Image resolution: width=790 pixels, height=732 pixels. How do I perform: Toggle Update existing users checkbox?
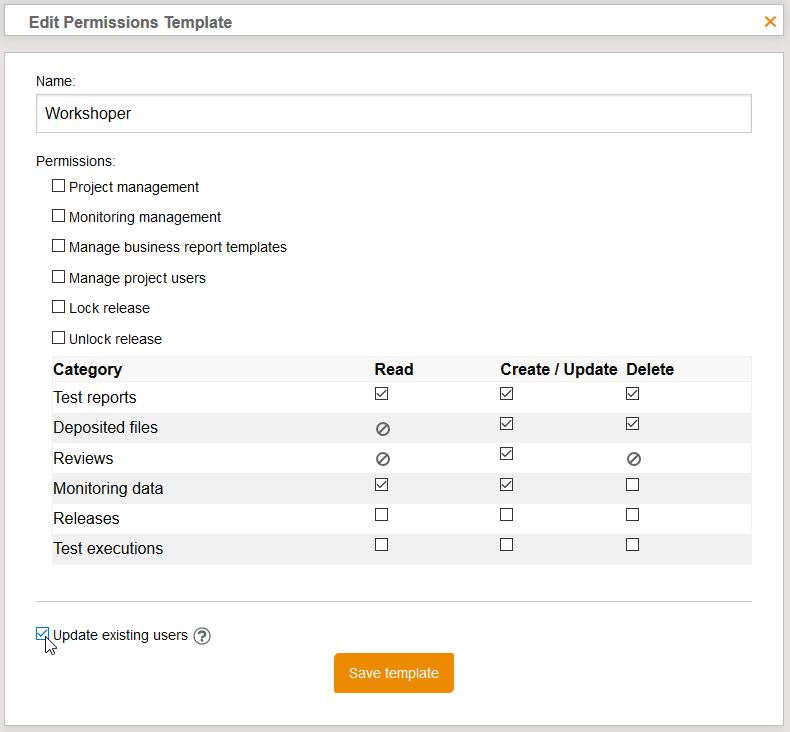click(x=42, y=634)
